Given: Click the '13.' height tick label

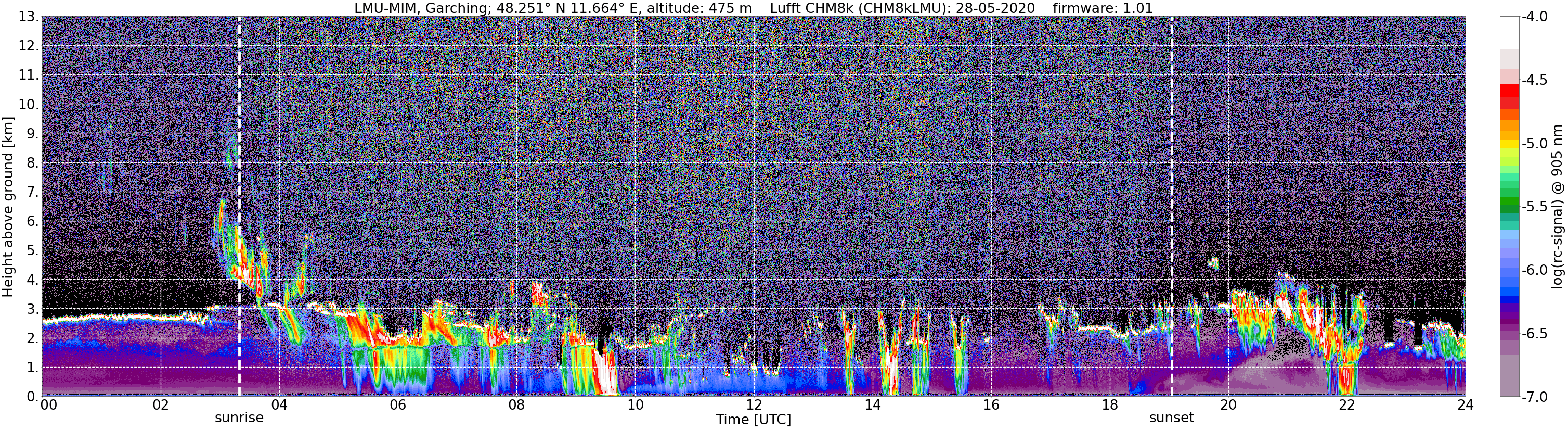Looking at the screenshot, I should [29, 17].
